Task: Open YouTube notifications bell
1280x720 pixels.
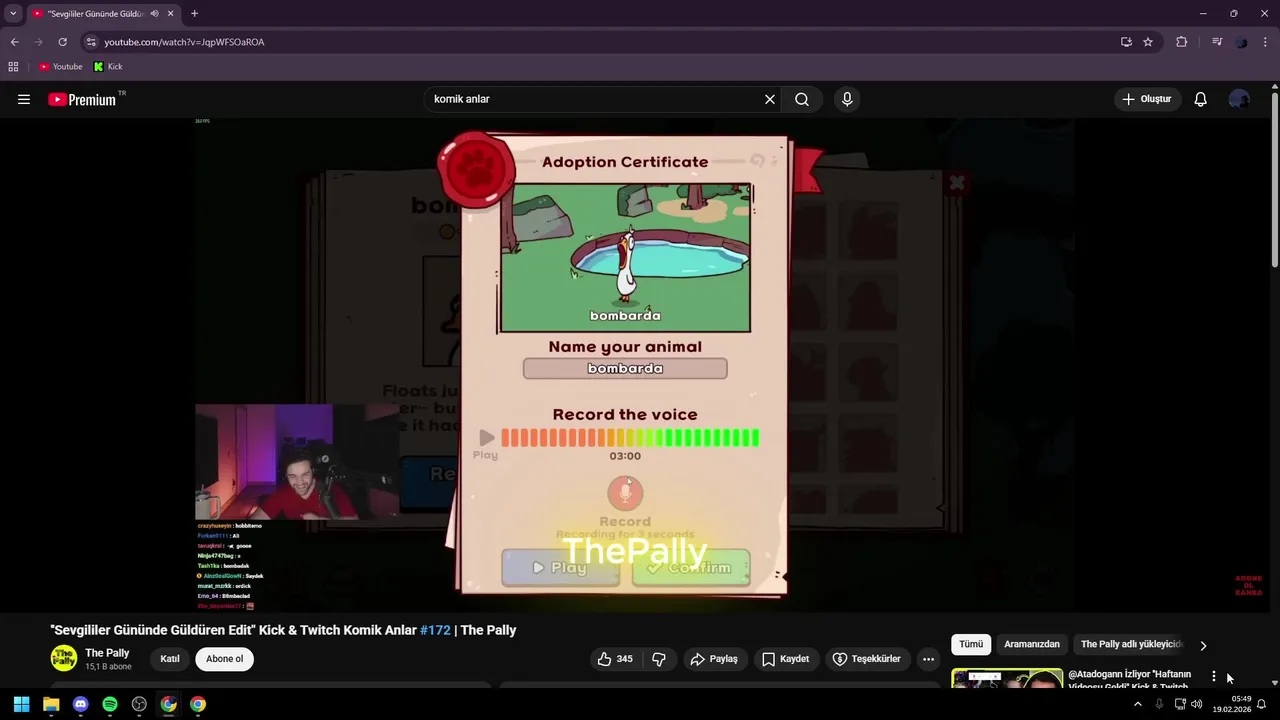Action: pos(1201,99)
